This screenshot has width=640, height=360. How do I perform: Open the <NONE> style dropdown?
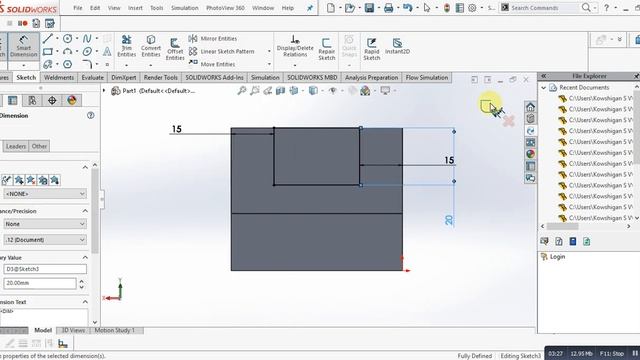[x=45, y=194]
